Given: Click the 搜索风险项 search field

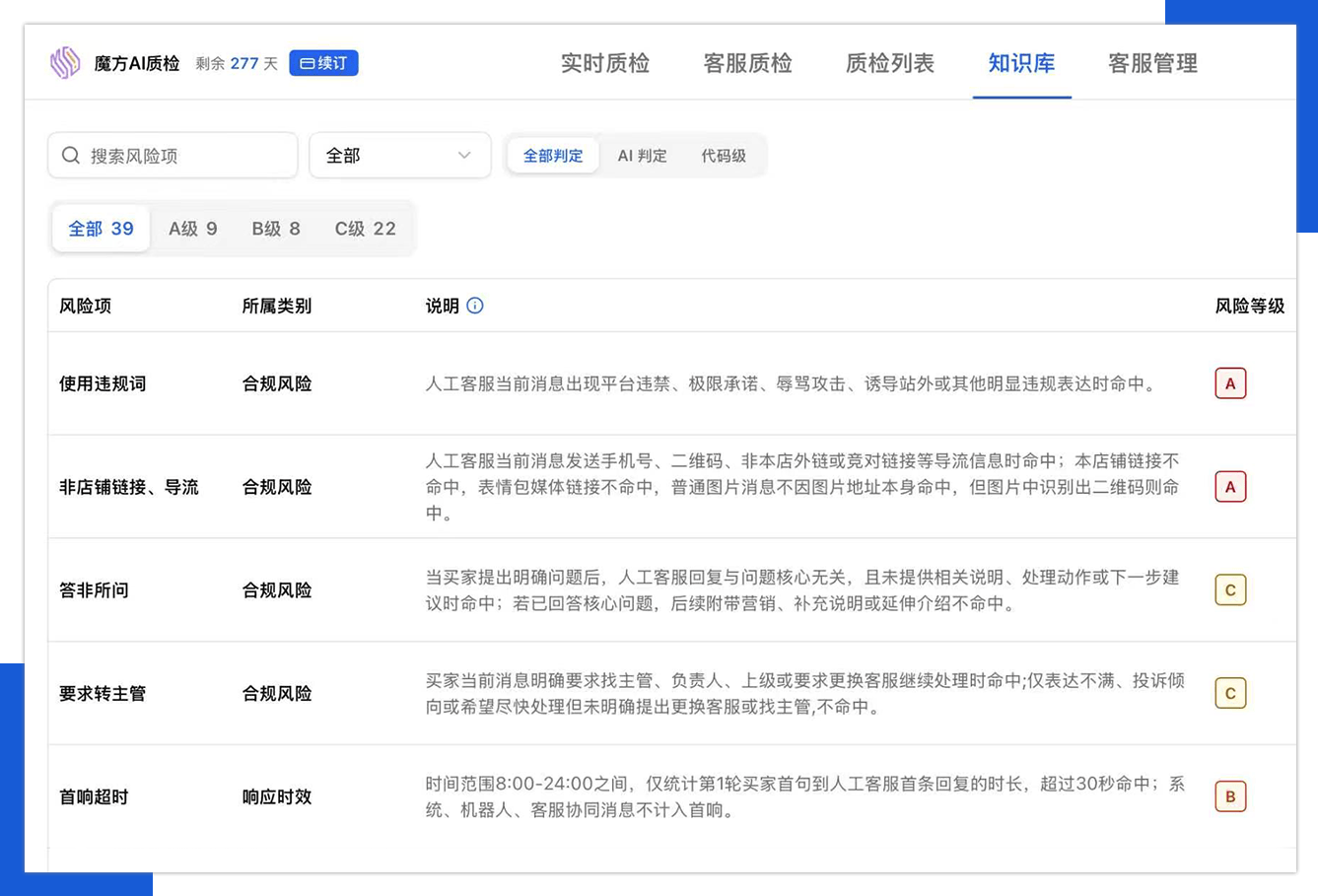Looking at the screenshot, I should [x=173, y=156].
